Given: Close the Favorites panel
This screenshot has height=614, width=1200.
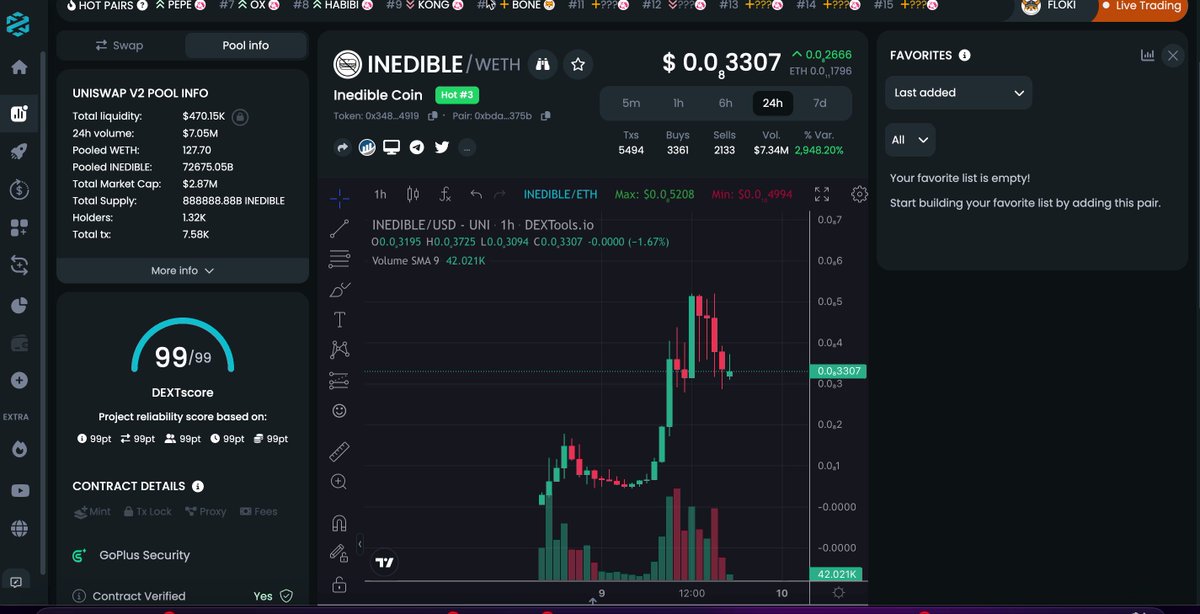Looking at the screenshot, I should (x=1173, y=56).
